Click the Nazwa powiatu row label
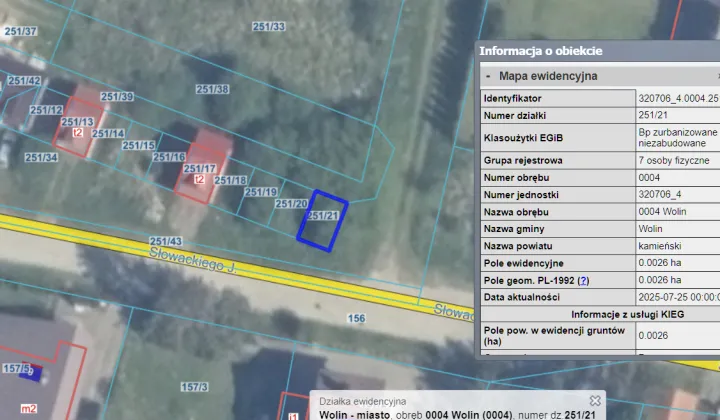Image resolution: width=720 pixels, height=420 pixels. click(x=518, y=246)
